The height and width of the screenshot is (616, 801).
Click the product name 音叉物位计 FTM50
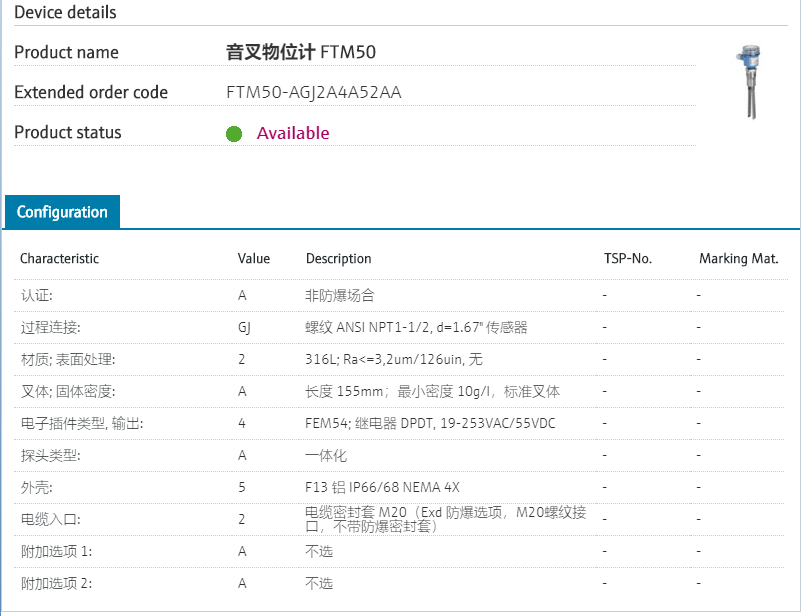click(301, 52)
